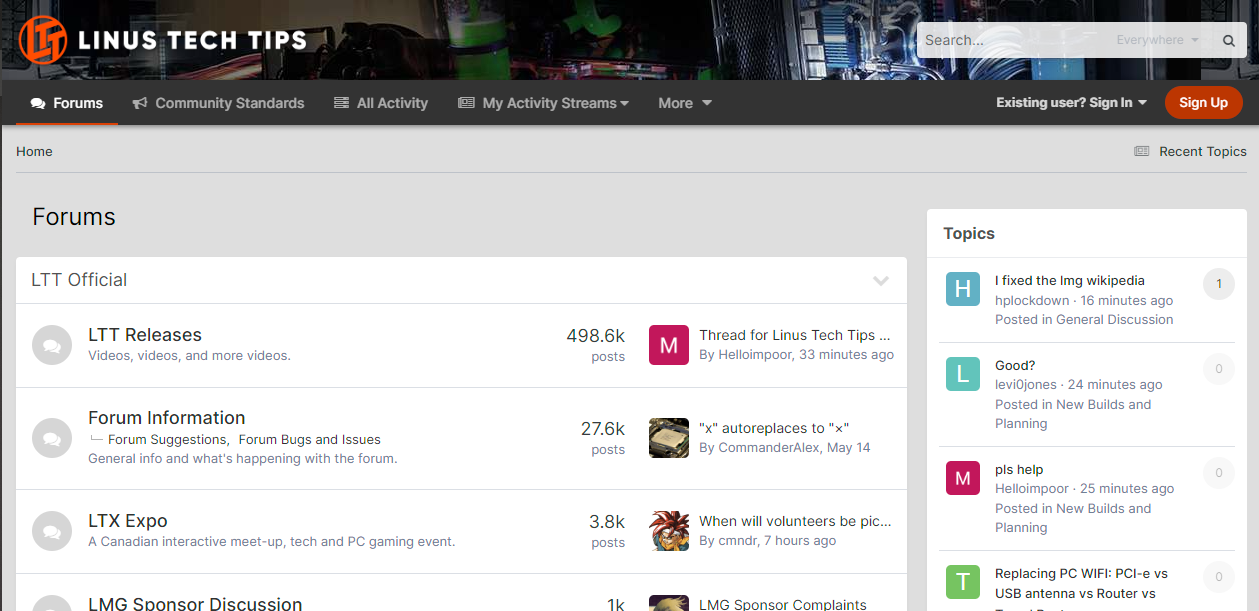Go to All Activity

(x=381, y=103)
